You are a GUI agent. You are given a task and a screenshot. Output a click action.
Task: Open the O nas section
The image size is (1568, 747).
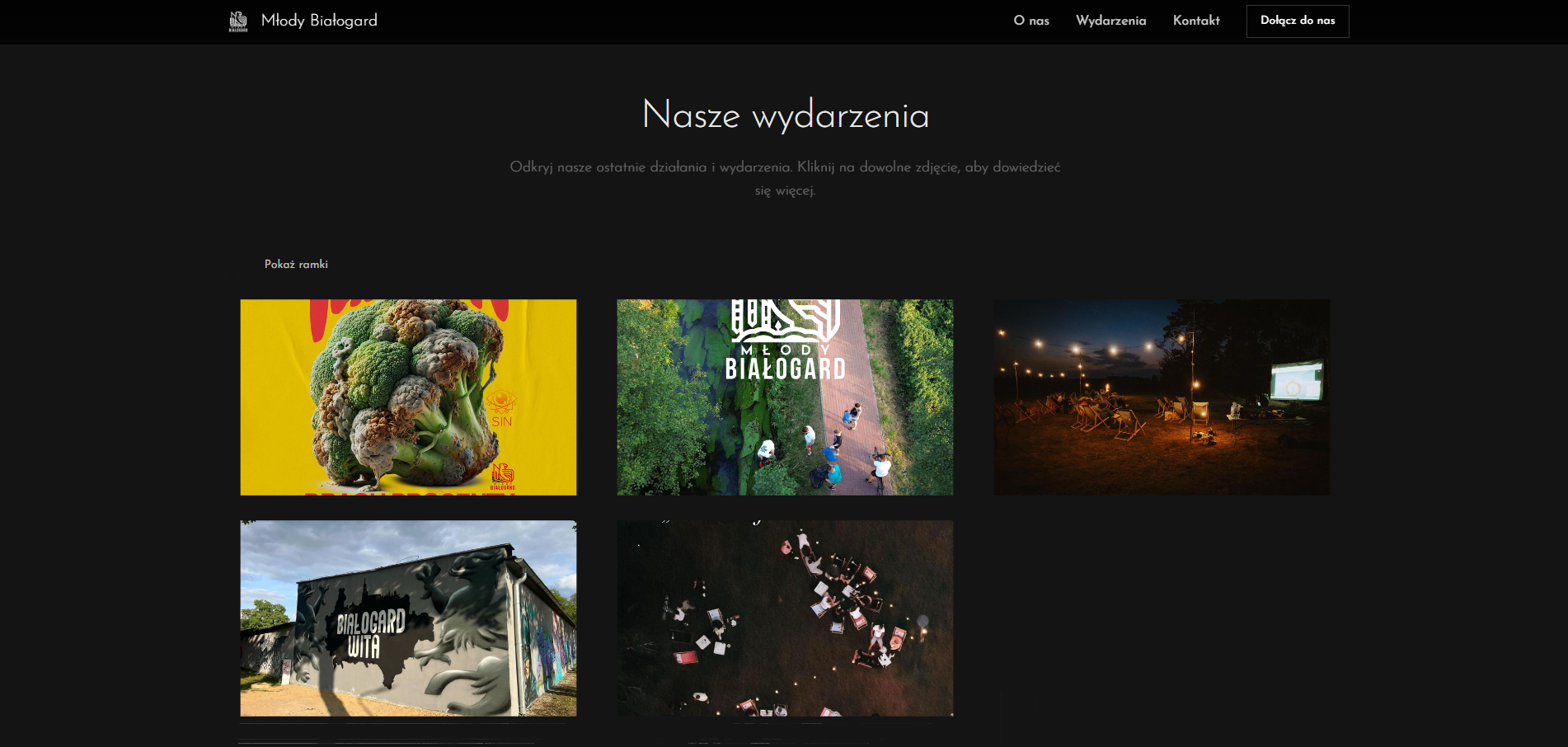(x=1031, y=21)
